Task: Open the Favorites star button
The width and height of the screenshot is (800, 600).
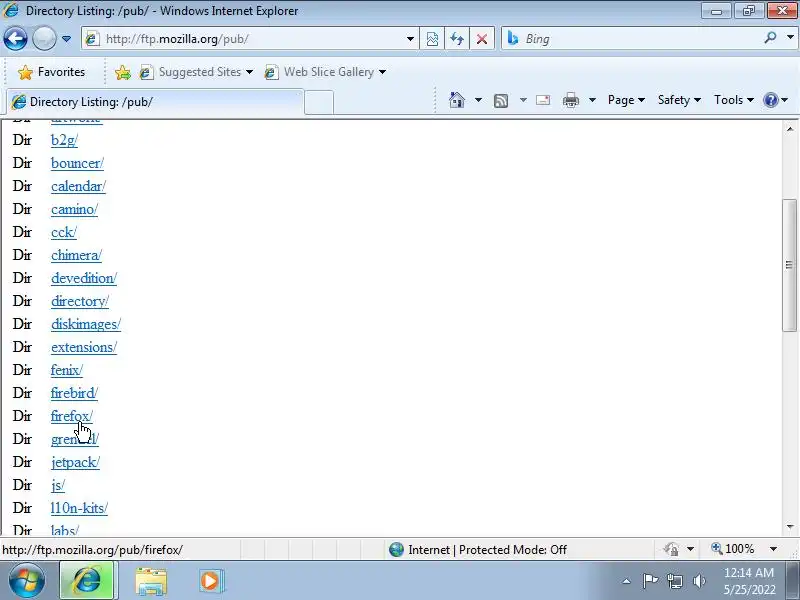Action: pyautogui.click(x=52, y=72)
